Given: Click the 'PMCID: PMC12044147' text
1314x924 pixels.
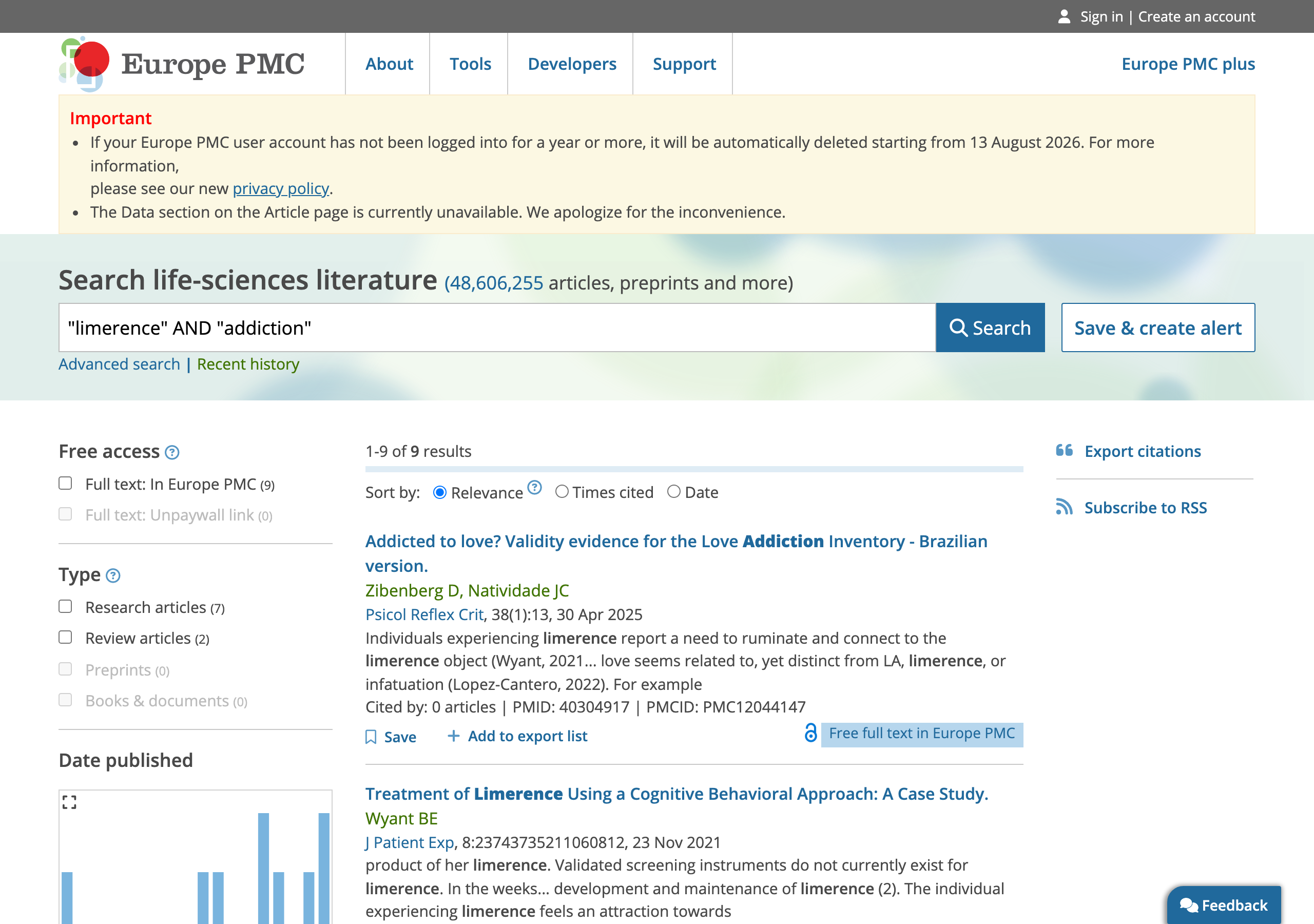Looking at the screenshot, I should (726, 707).
